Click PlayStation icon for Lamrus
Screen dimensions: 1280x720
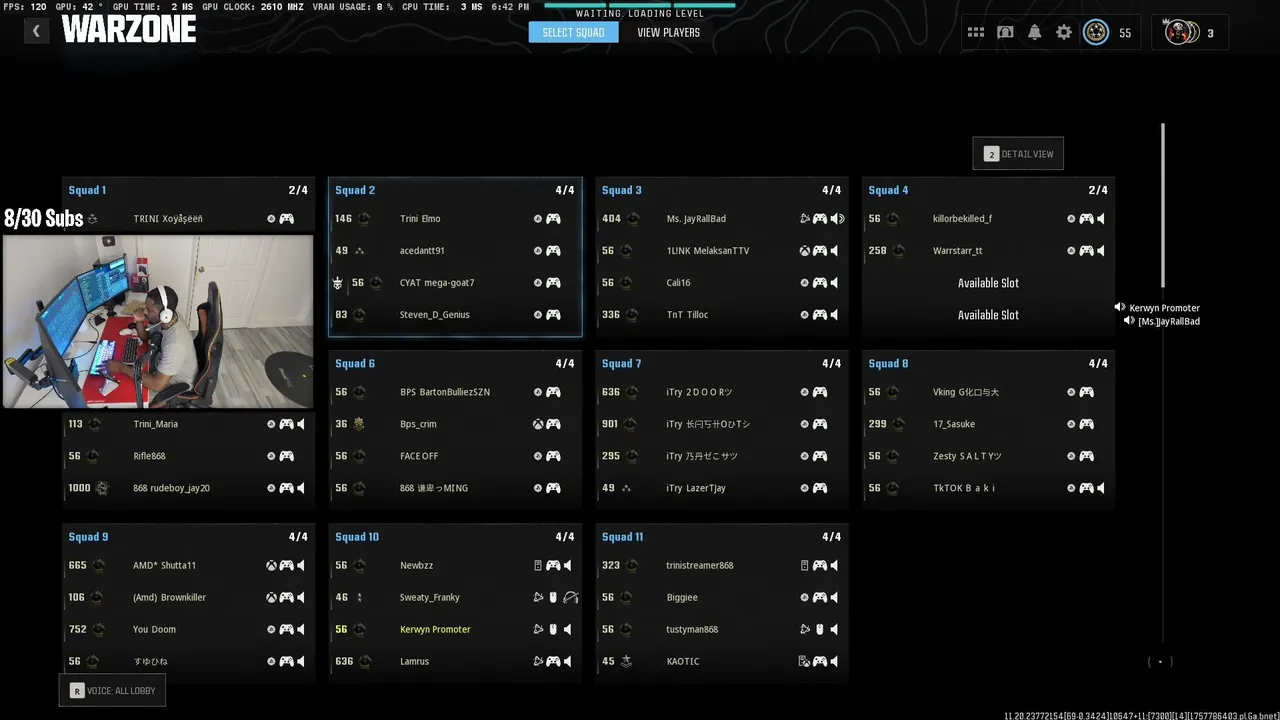pos(538,661)
